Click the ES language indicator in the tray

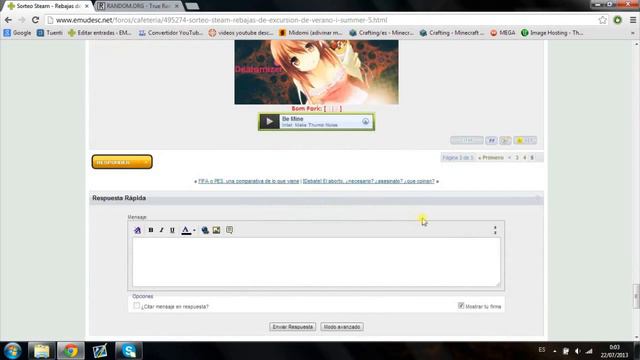(x=542, y=350)
